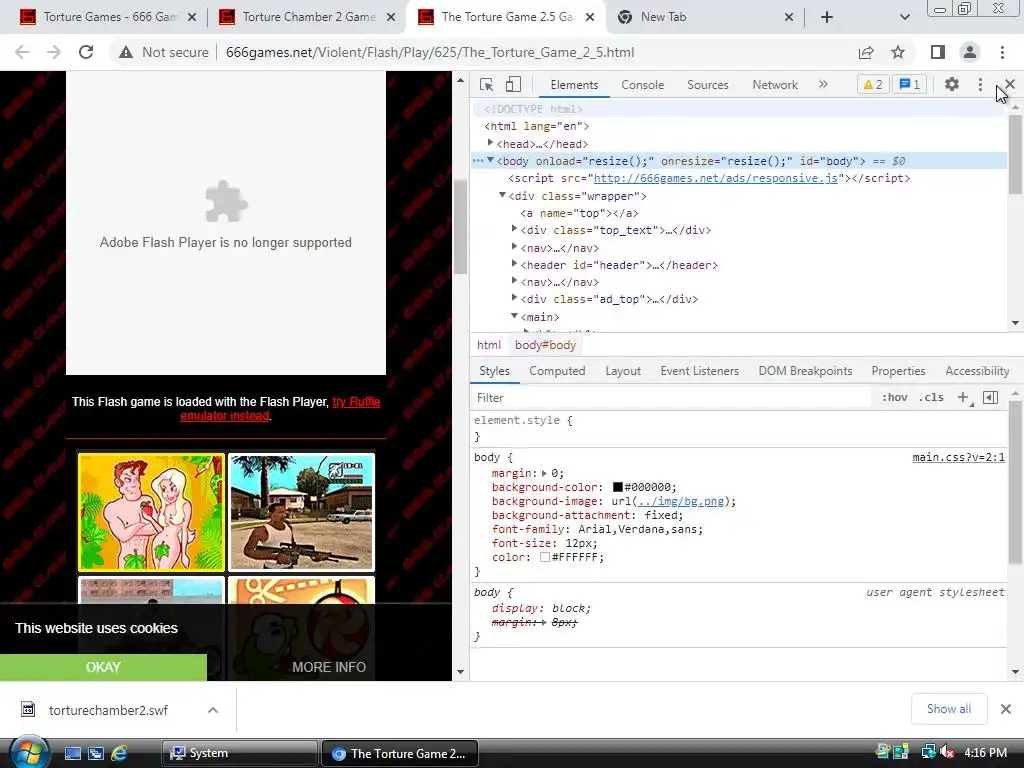
Task: Click the share page icon
Action: click(x=866, y=52)
